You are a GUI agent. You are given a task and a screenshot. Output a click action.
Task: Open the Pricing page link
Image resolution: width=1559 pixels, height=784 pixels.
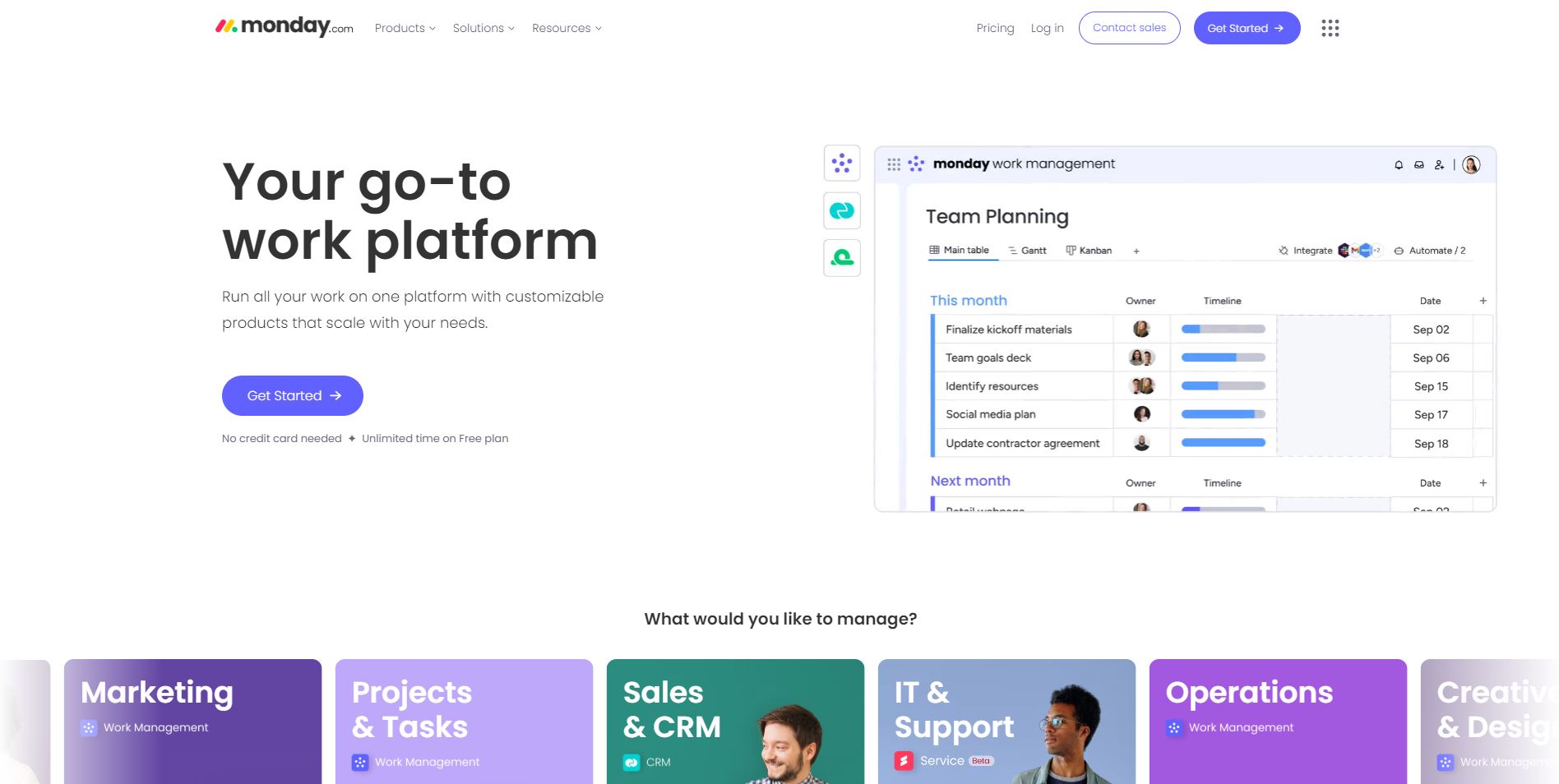click(995, 28)
